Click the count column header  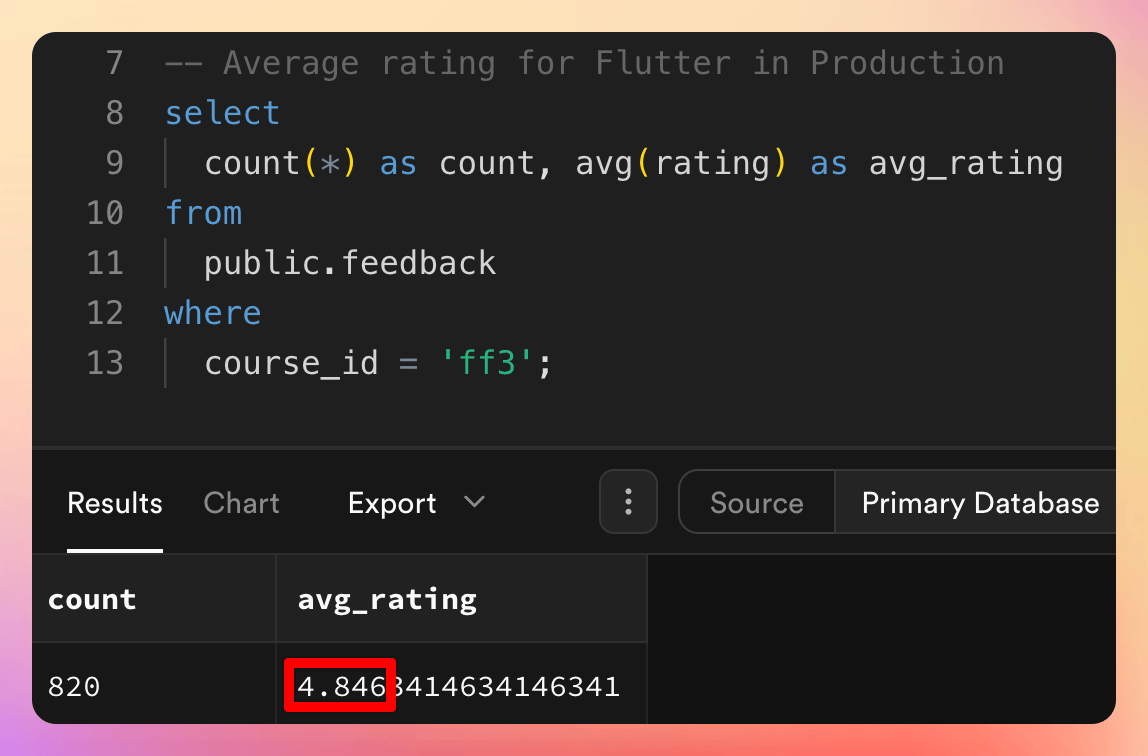pyautogui.click(x=92, y=599)
